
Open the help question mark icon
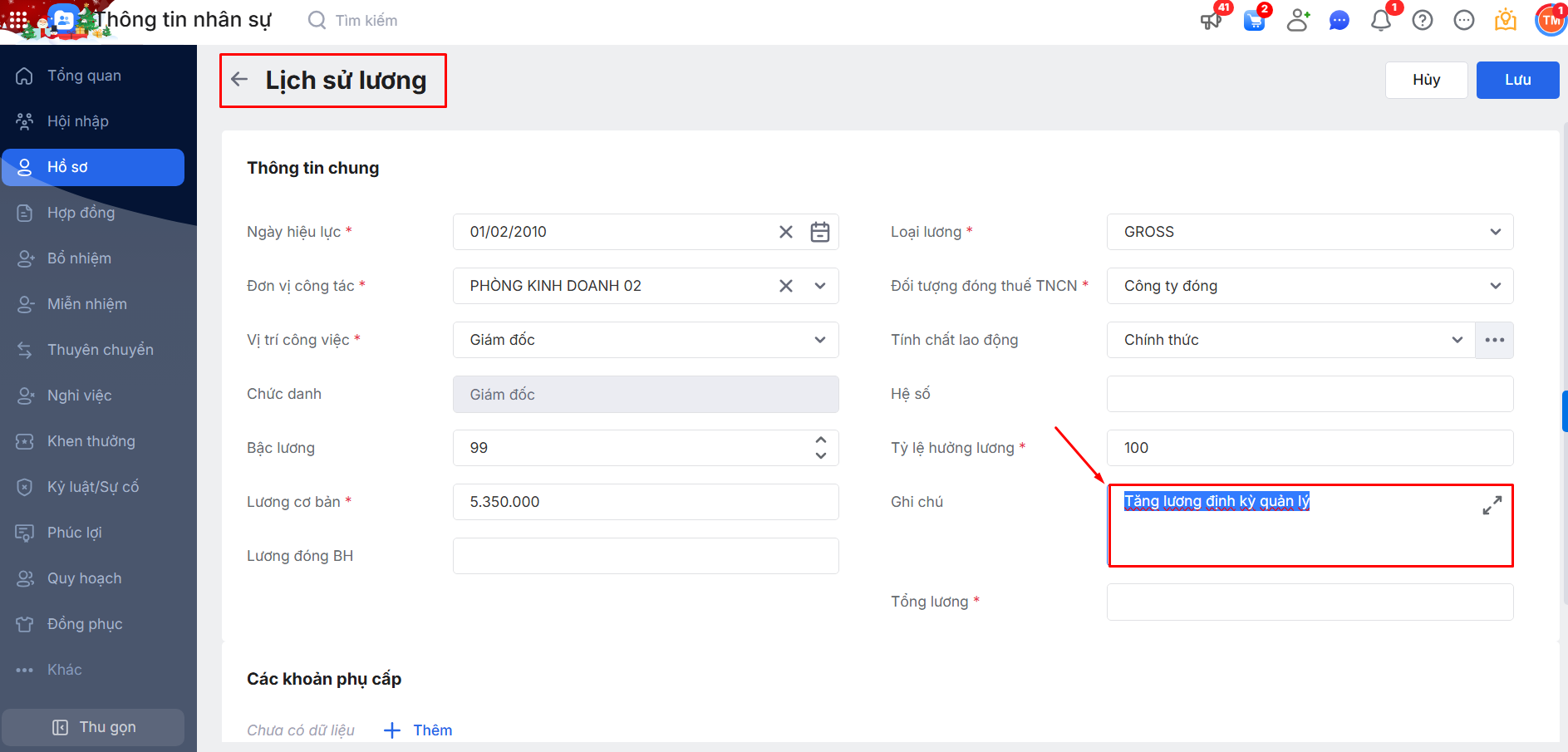click(1422, 20)
